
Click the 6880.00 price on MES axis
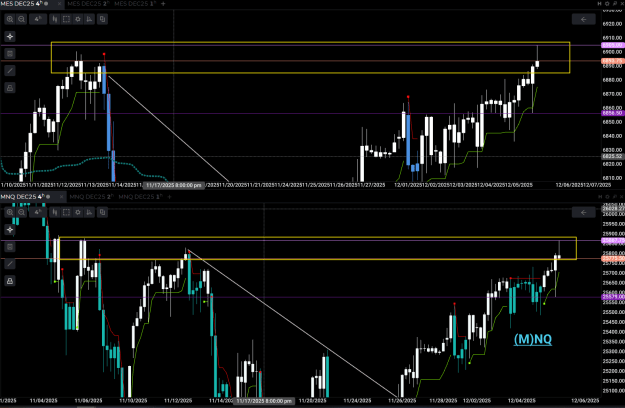[613, 80]
